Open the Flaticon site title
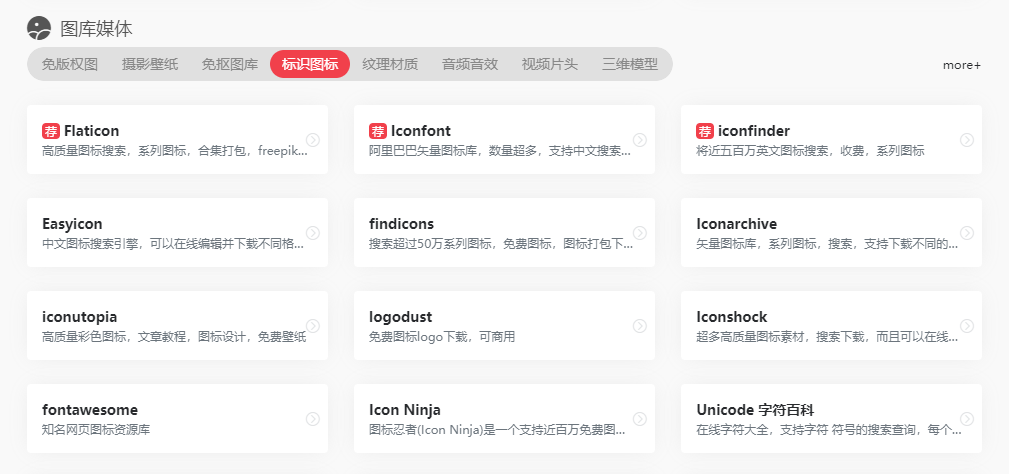This screenshot has width=1009, height=474. click(91, 131)
